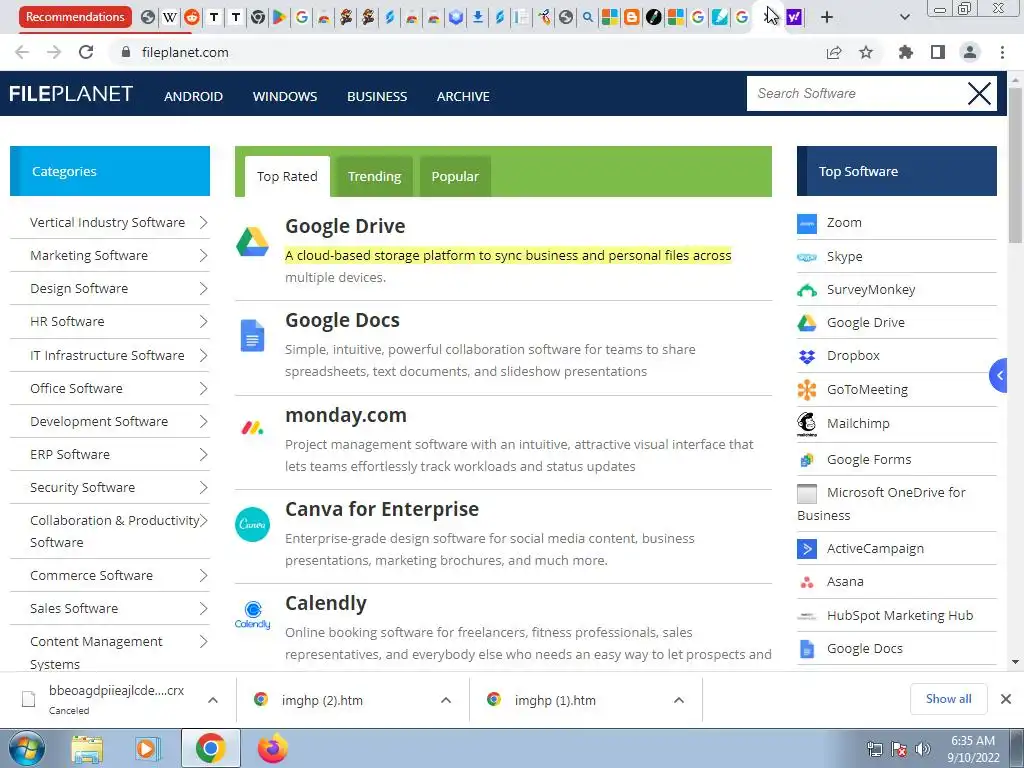Click the Skype icon in Top Software
The image size is (1024, 768).
[807, 257]
